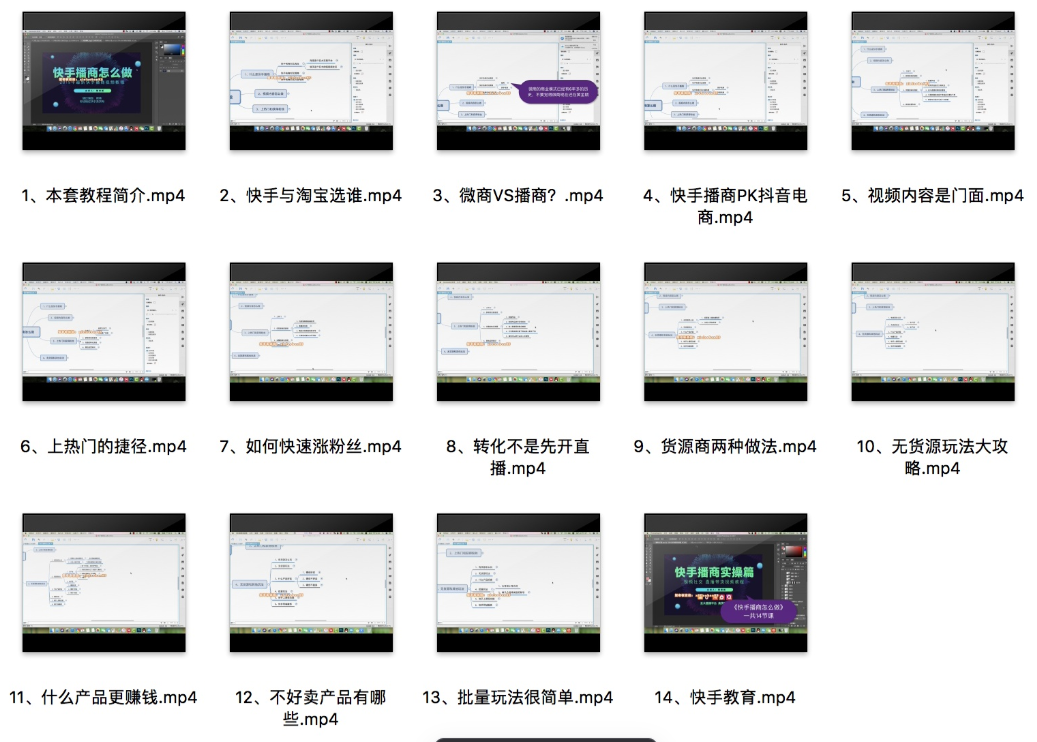Select the '11、什么产品更赚钱.mp4' thumbnail

point(104,583)
